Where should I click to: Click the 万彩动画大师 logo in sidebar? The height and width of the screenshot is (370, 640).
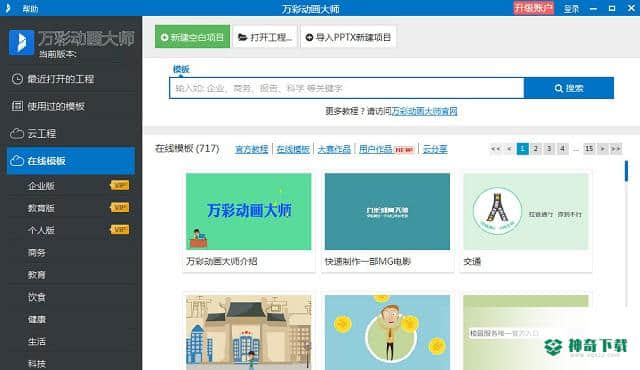click(21, 42)
